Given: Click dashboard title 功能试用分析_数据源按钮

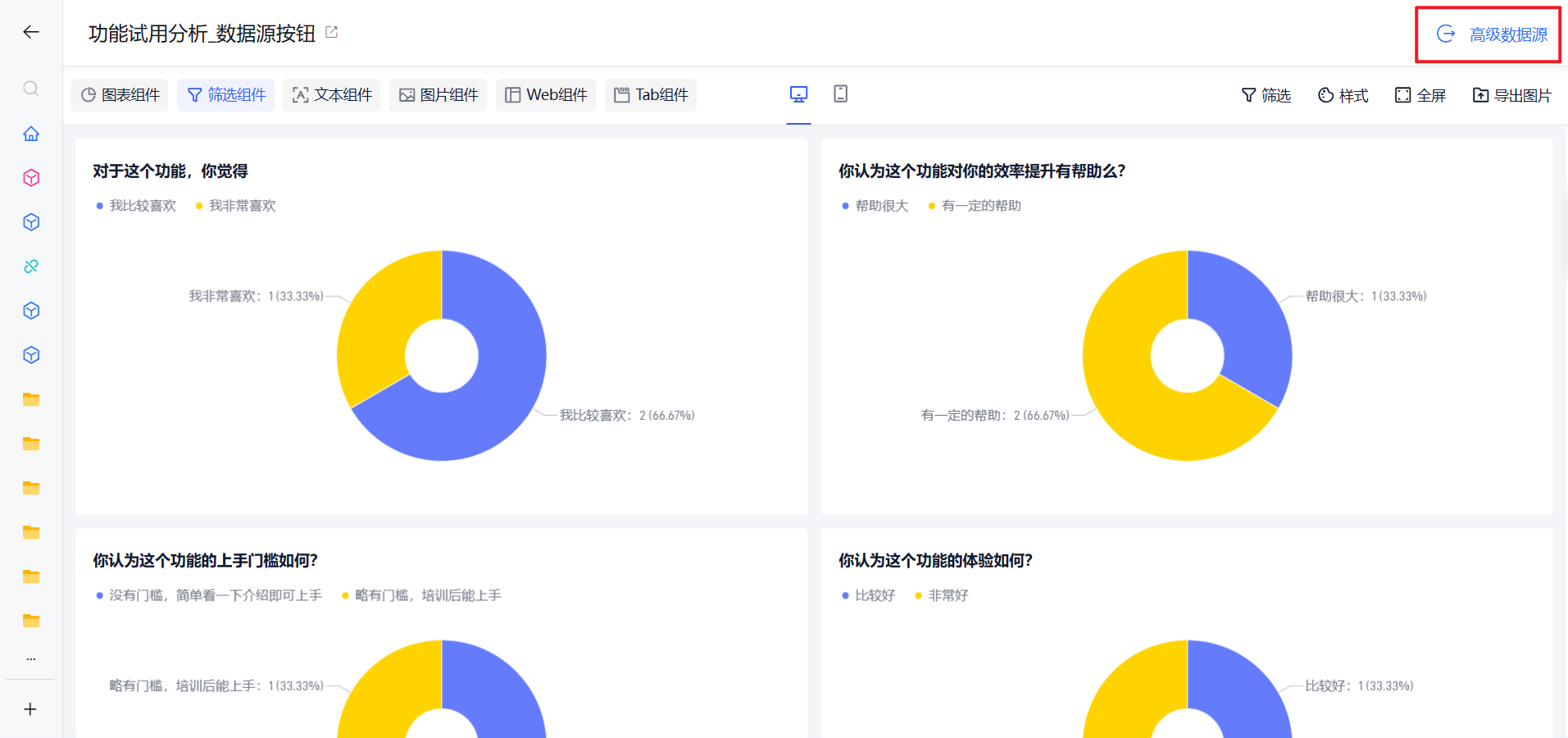Looking at the screenshot, I should click(x=202, y=33).
